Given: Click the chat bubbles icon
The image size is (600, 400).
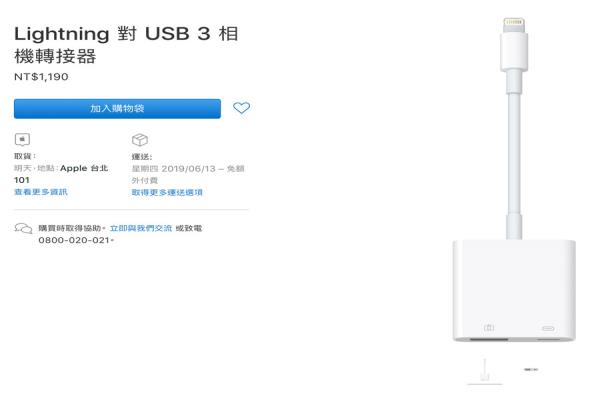Looking at the screenshot, I should pyautogui.click(x=23, y=229).
